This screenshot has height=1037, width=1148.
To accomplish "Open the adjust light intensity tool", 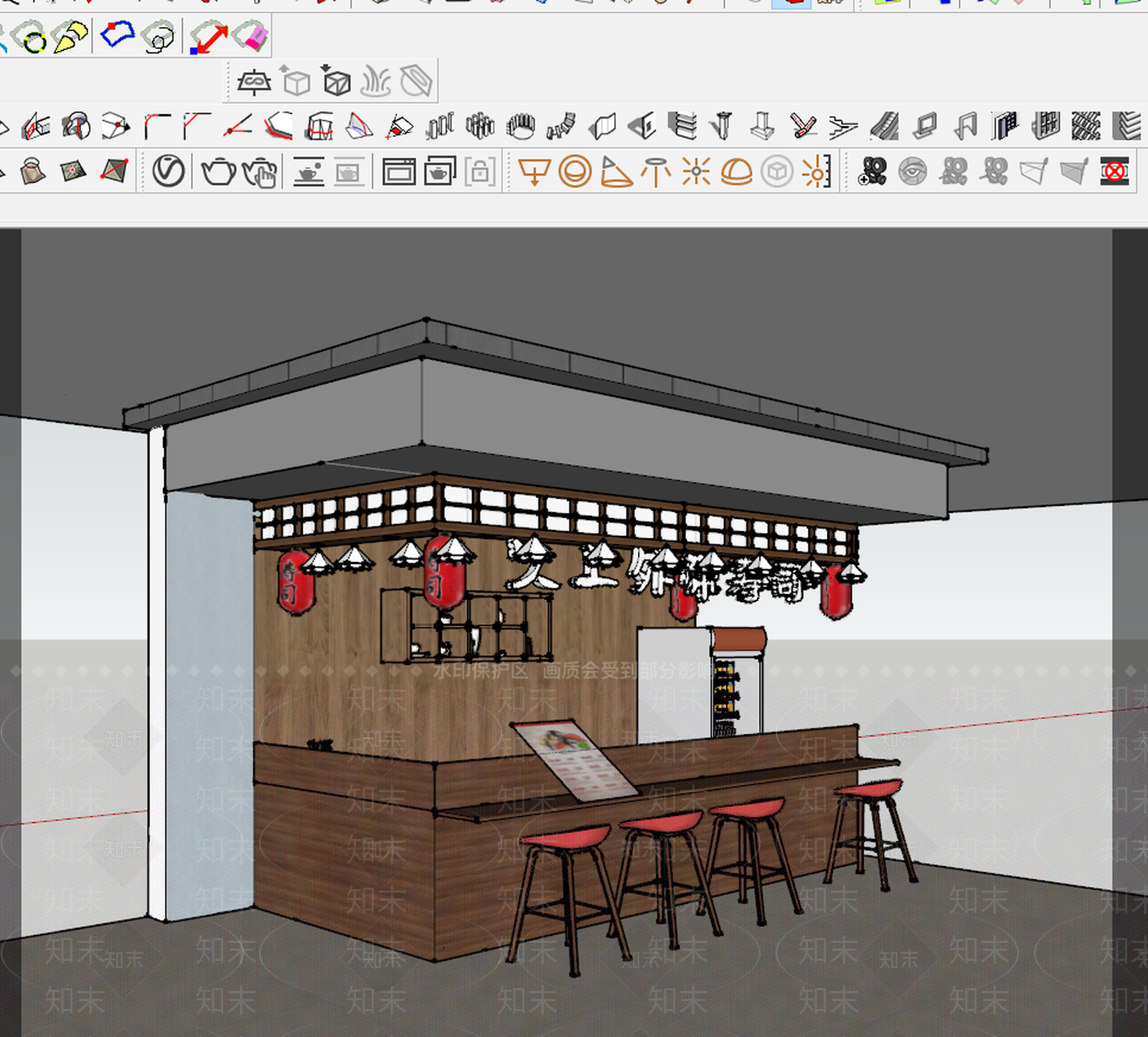I will 817,172.
